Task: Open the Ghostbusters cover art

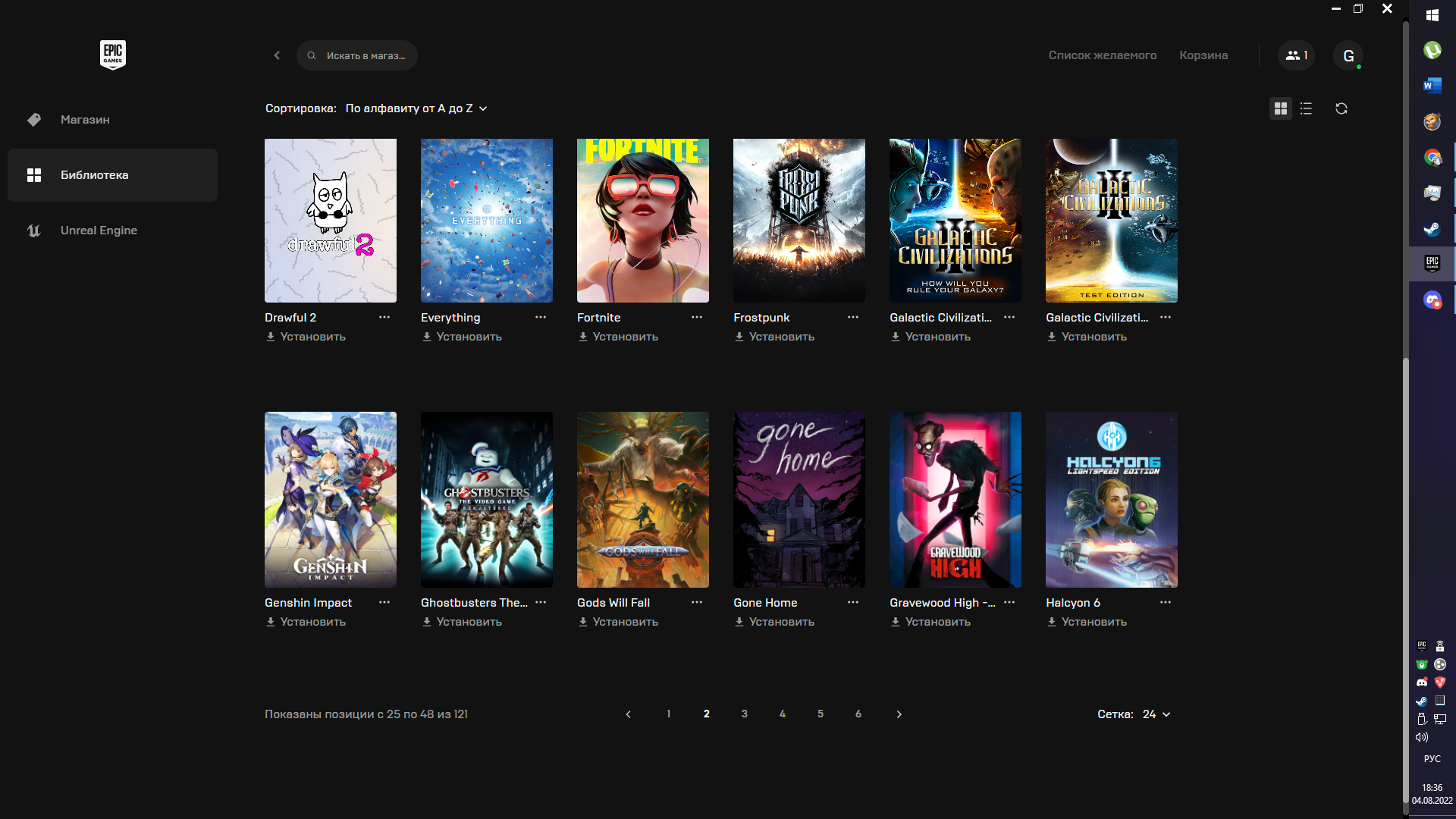Action: (487, 500)
